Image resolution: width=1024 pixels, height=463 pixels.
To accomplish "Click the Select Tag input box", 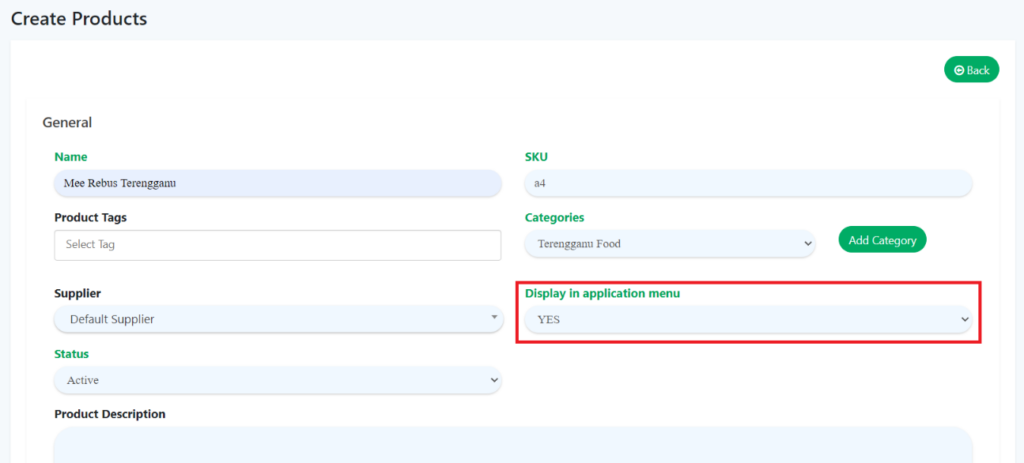I will 277,245.
